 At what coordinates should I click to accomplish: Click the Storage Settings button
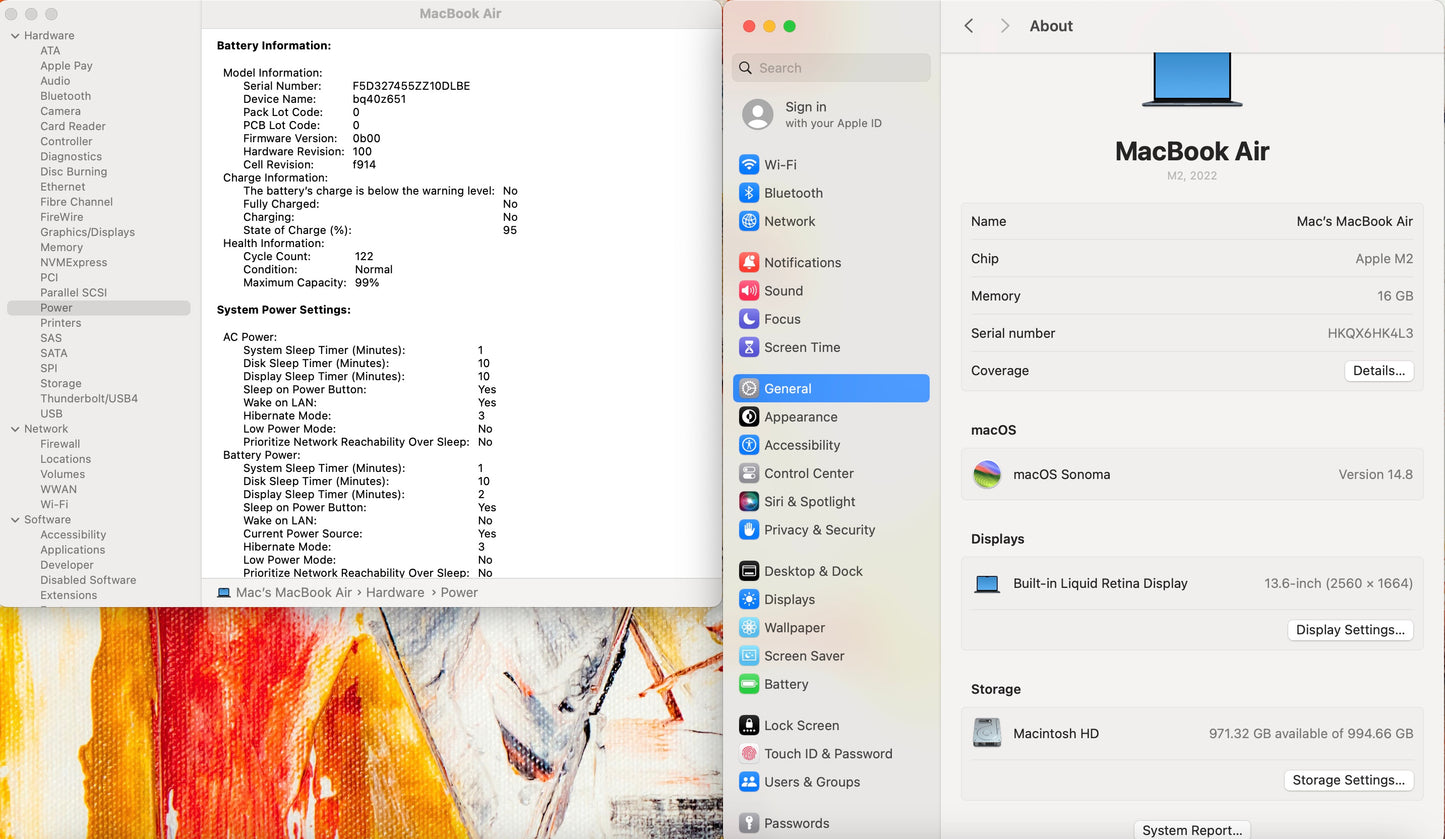pyautogui.click(x=1348, y=780)
